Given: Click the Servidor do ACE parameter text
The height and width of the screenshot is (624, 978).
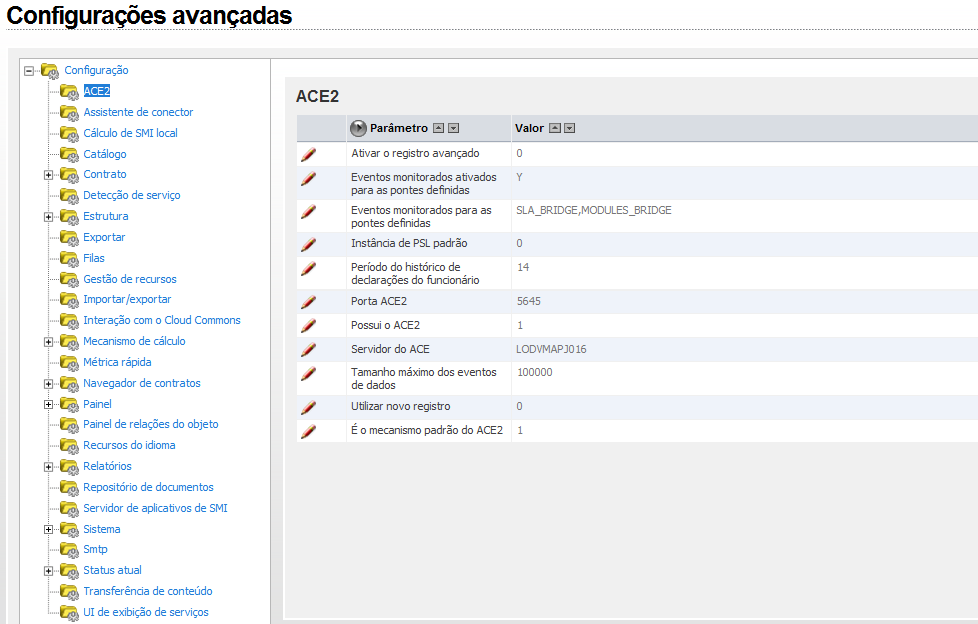Looking at the screenshot, I should pos(390,349).
